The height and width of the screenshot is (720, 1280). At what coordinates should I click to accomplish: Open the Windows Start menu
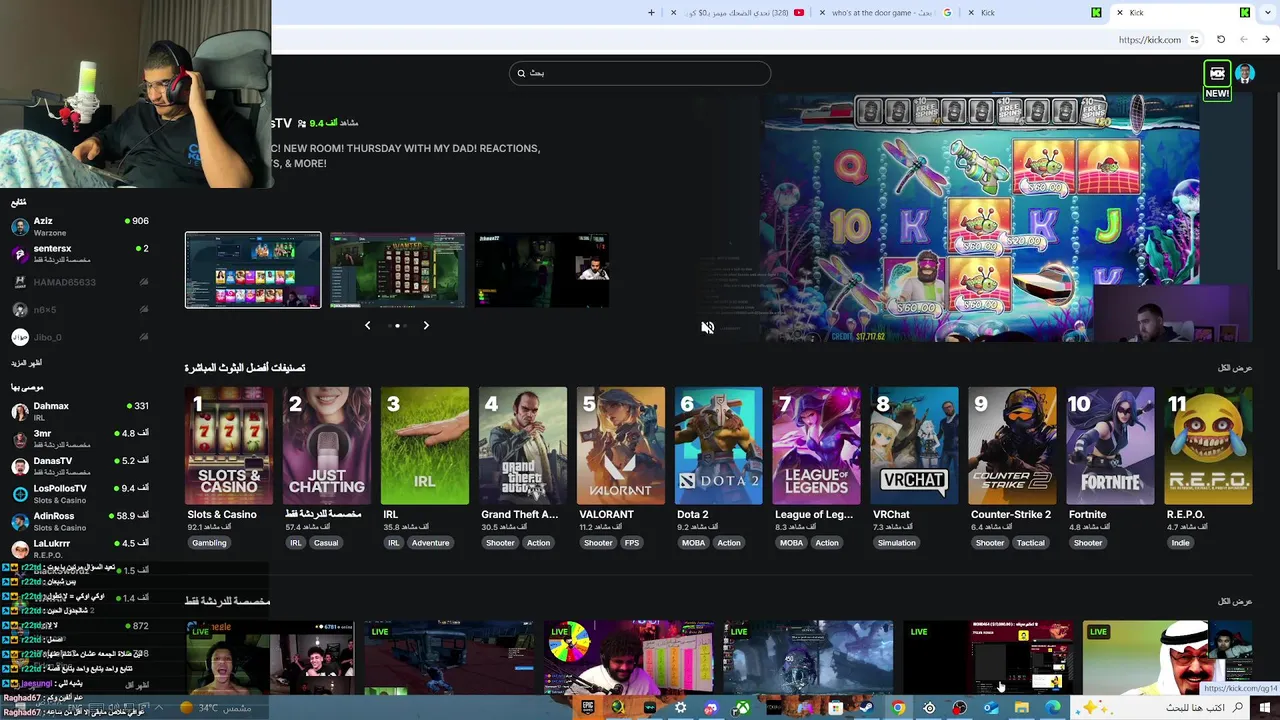(x=1263, y=708)
